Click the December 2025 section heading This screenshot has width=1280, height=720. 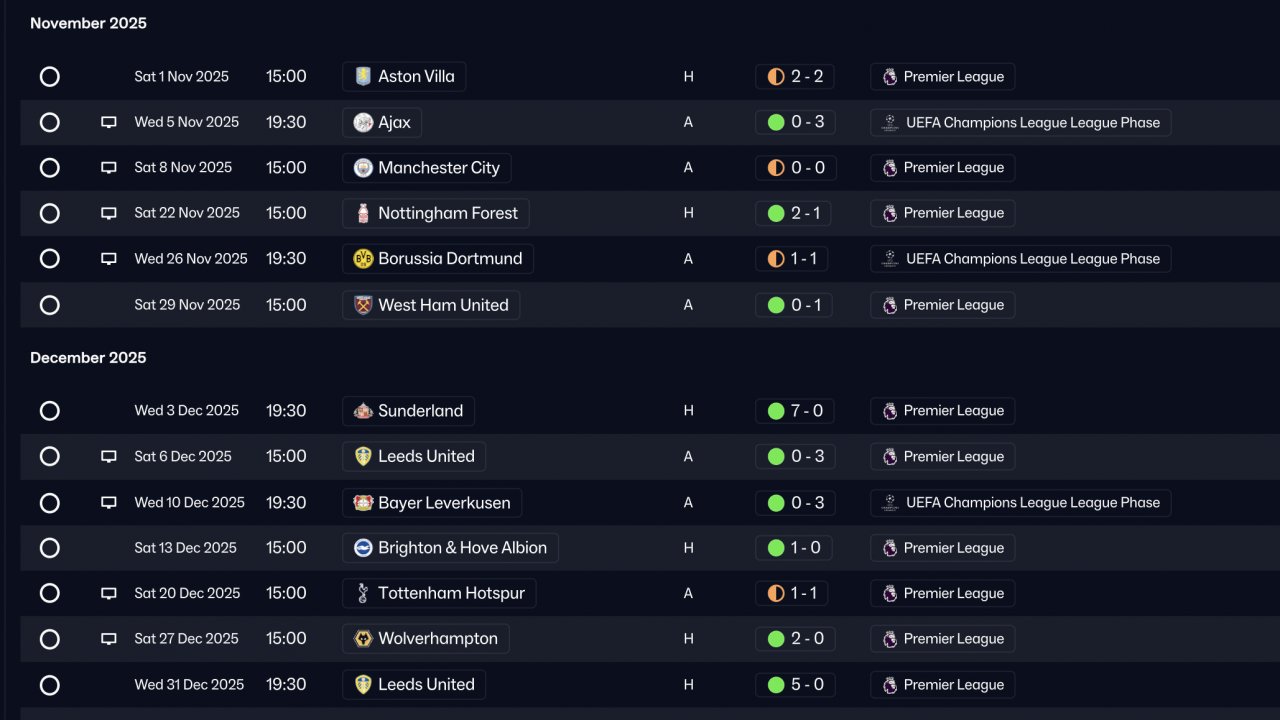click(88, 358)
